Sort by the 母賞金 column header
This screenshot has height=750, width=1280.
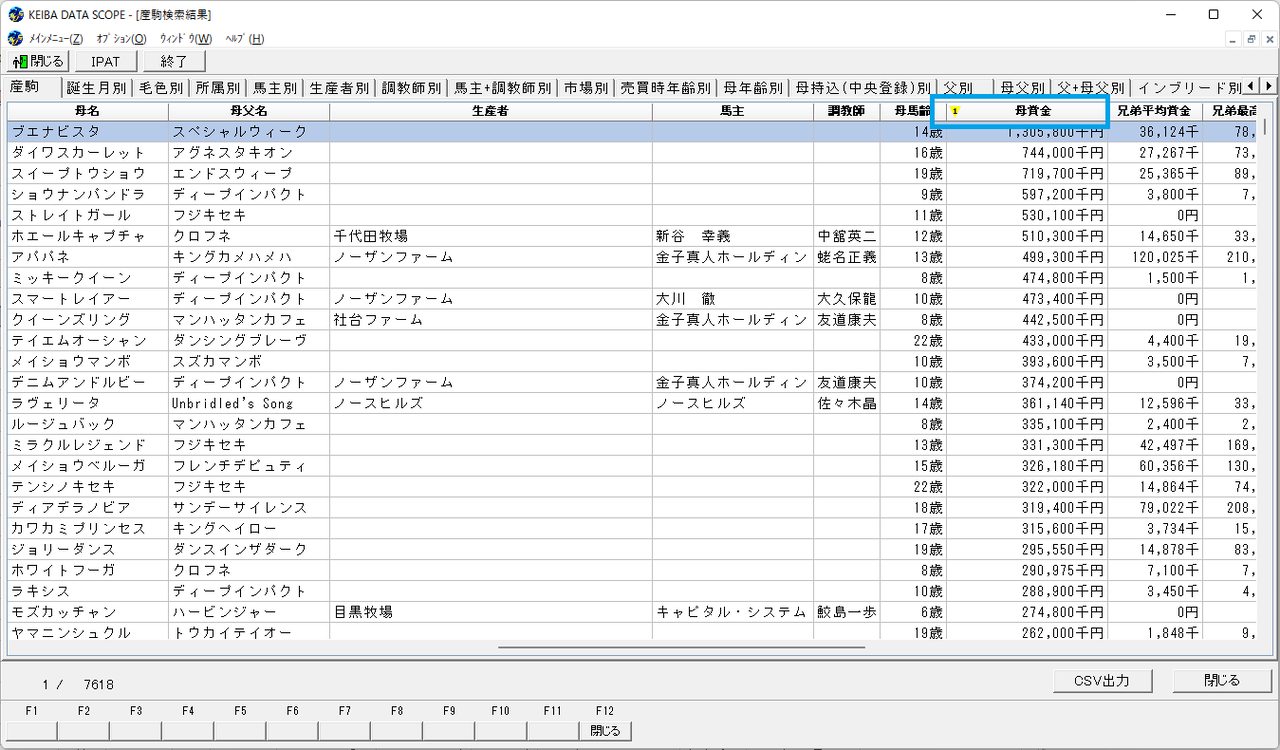tap(1027, 111)
